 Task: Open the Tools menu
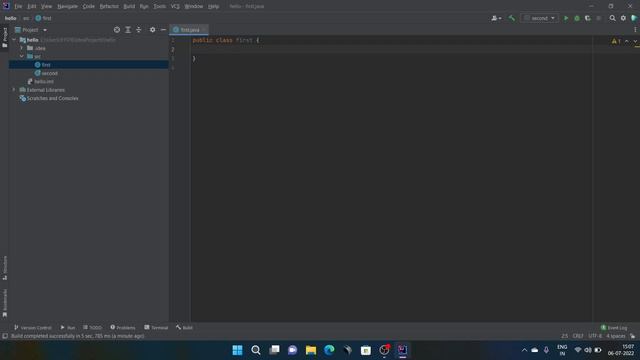pyautogui.click(x=160, y=7)
